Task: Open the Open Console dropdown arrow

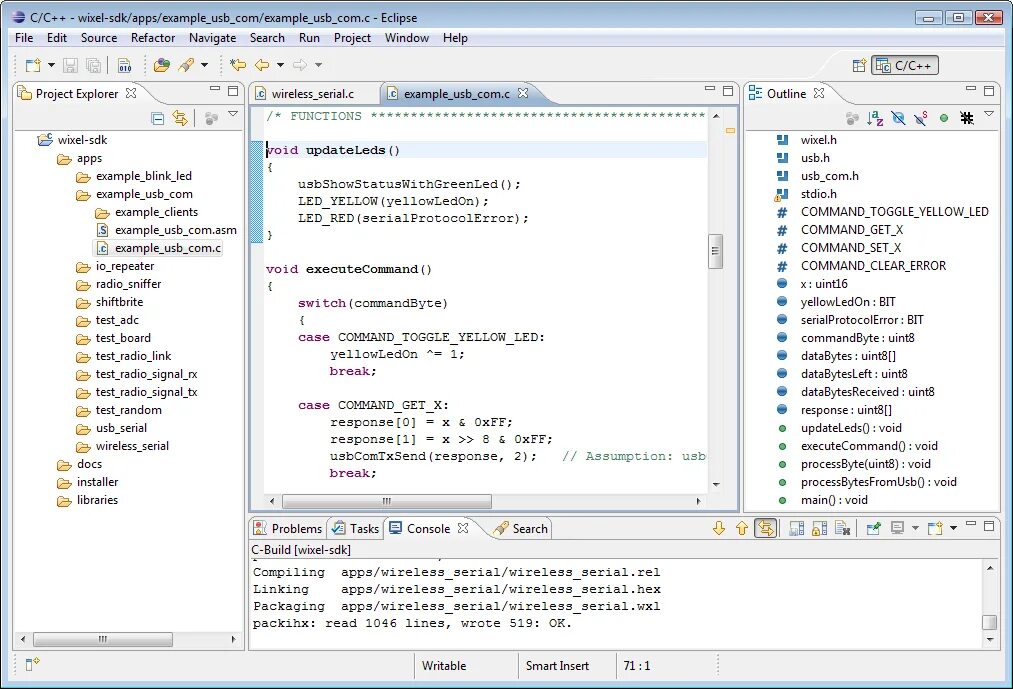Action: coord(953,529)
